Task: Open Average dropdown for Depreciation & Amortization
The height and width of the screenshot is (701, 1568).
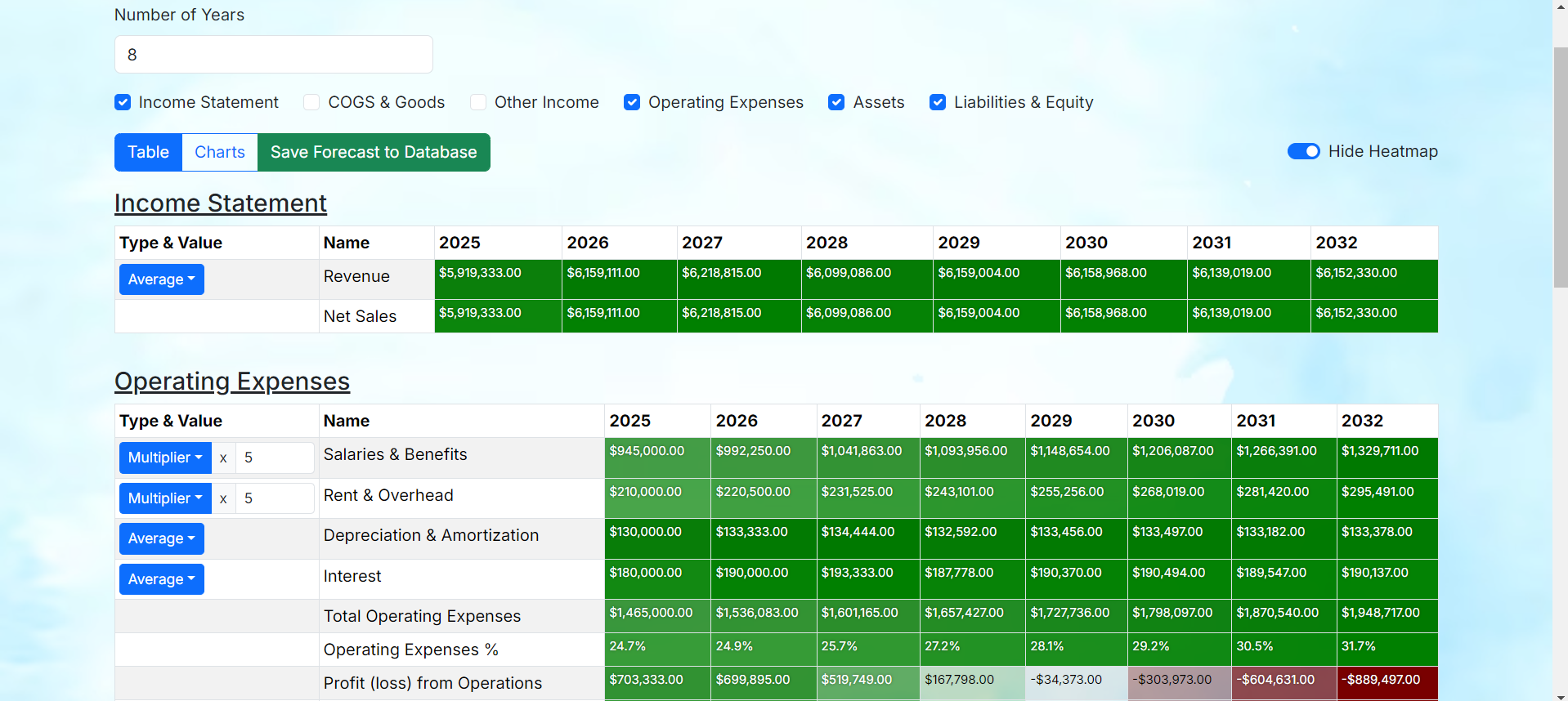Action: tap(162, 538)
